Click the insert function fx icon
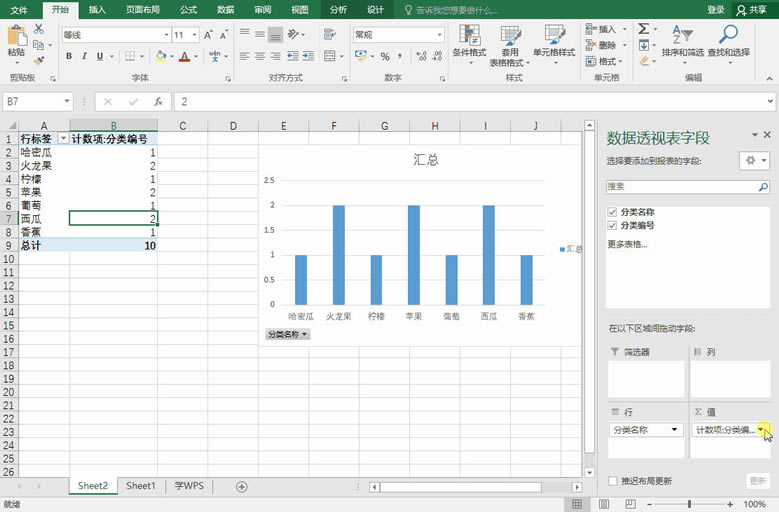 tap(158, 101)
